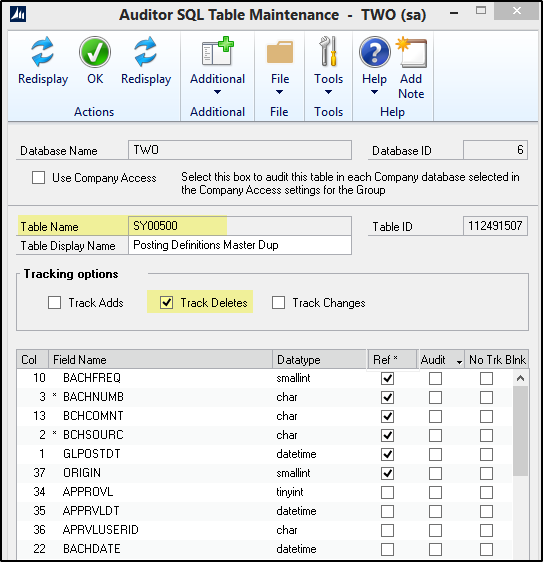Click the blue Help question icon
This screenshot has height=562, width=543.
375,52
